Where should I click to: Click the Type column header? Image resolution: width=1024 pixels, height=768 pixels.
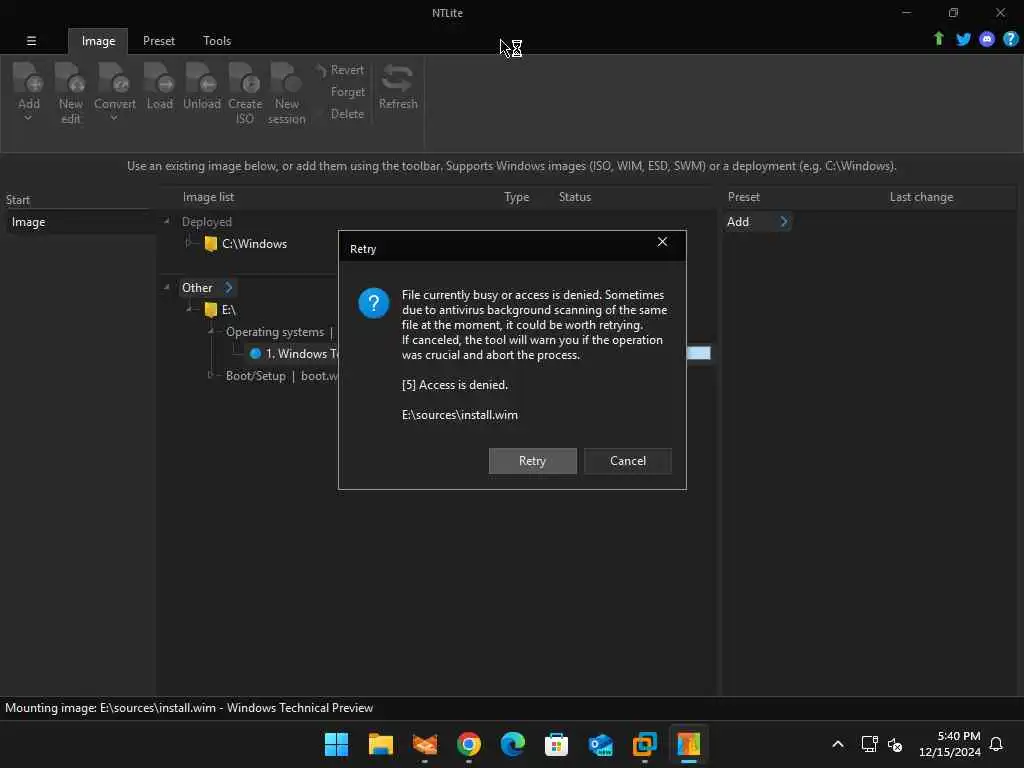[516, 197]
